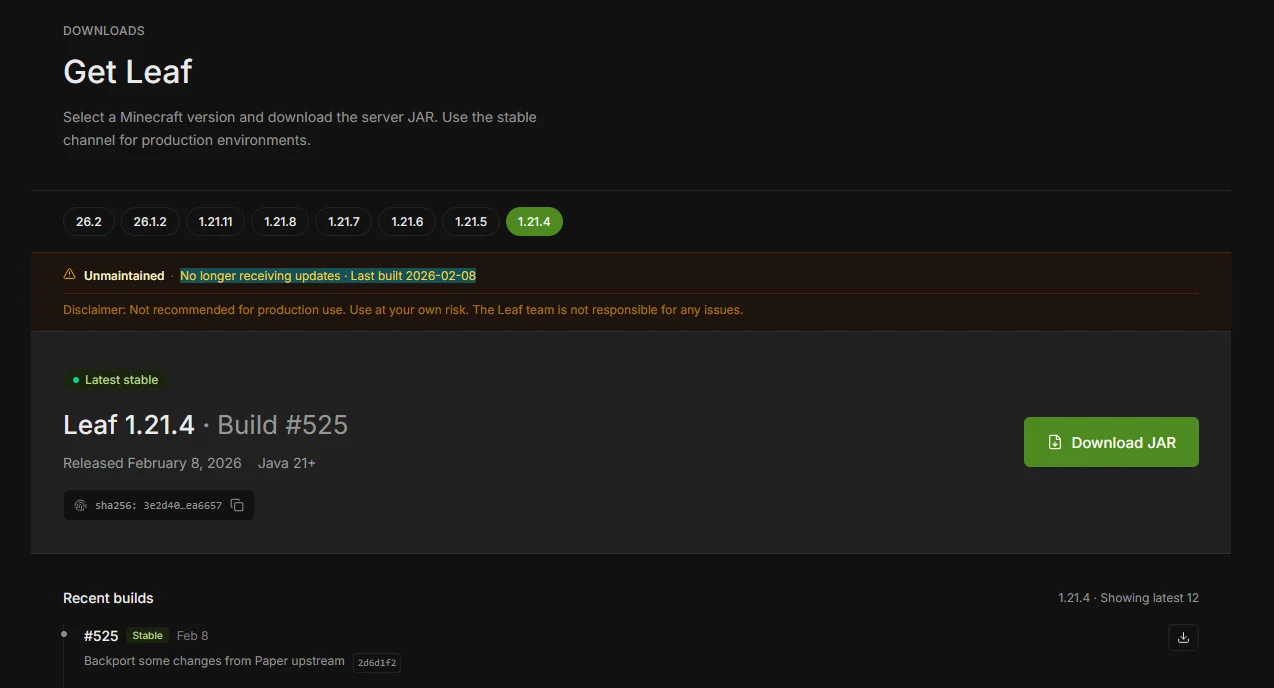Open commit hash 2d6d1f2

click(x=377, y=662)
